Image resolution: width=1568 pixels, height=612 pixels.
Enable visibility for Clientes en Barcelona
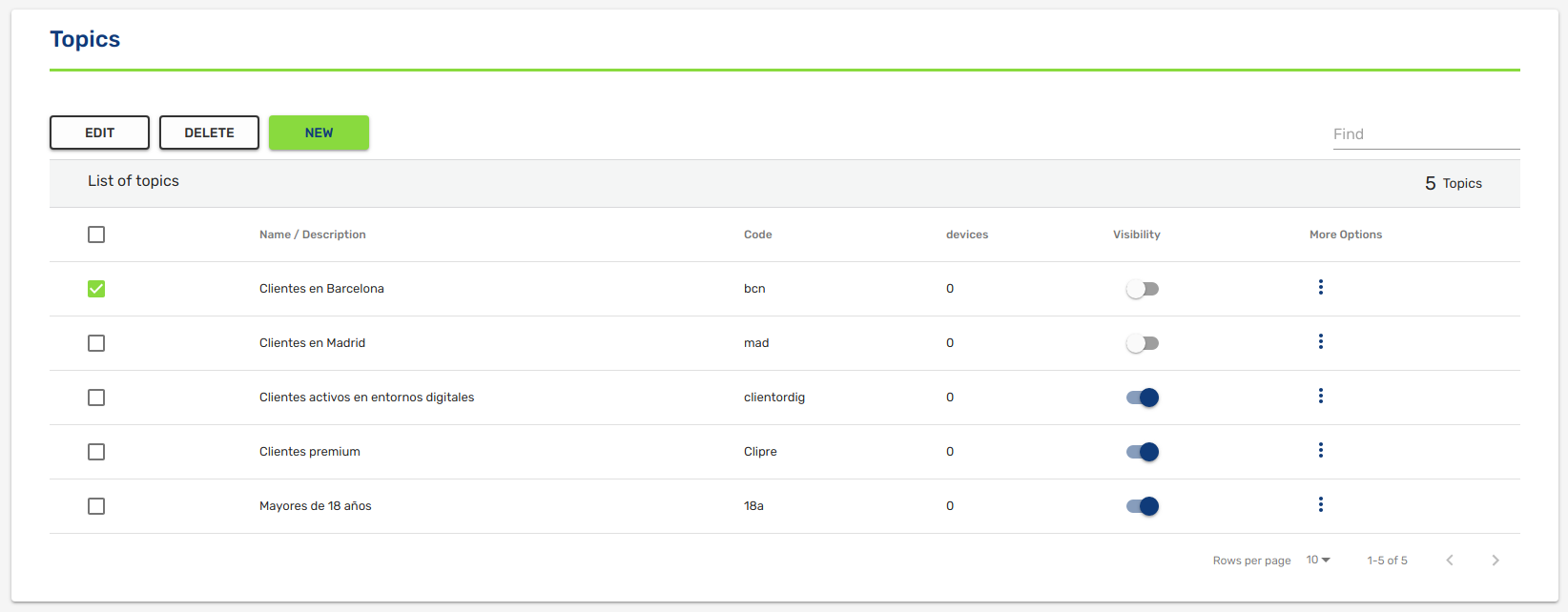1143,289
